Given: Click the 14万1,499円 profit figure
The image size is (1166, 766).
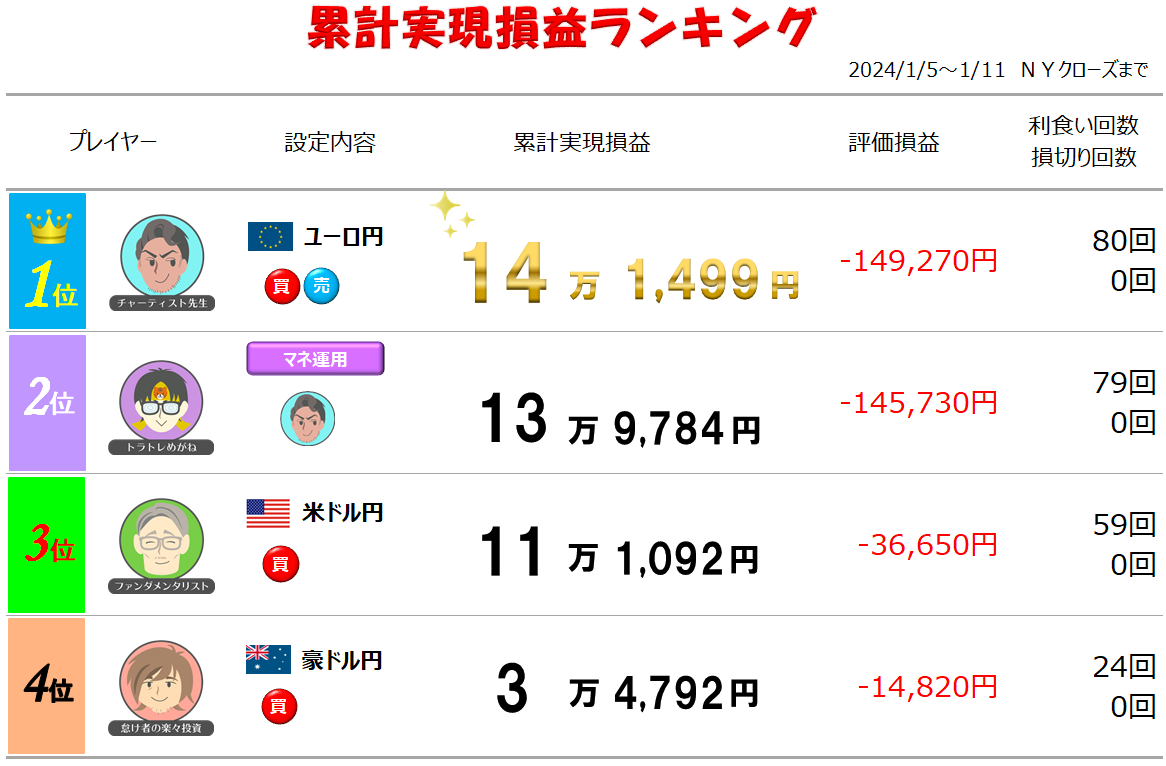Looking at the screenshot, I should click(631, 274).
